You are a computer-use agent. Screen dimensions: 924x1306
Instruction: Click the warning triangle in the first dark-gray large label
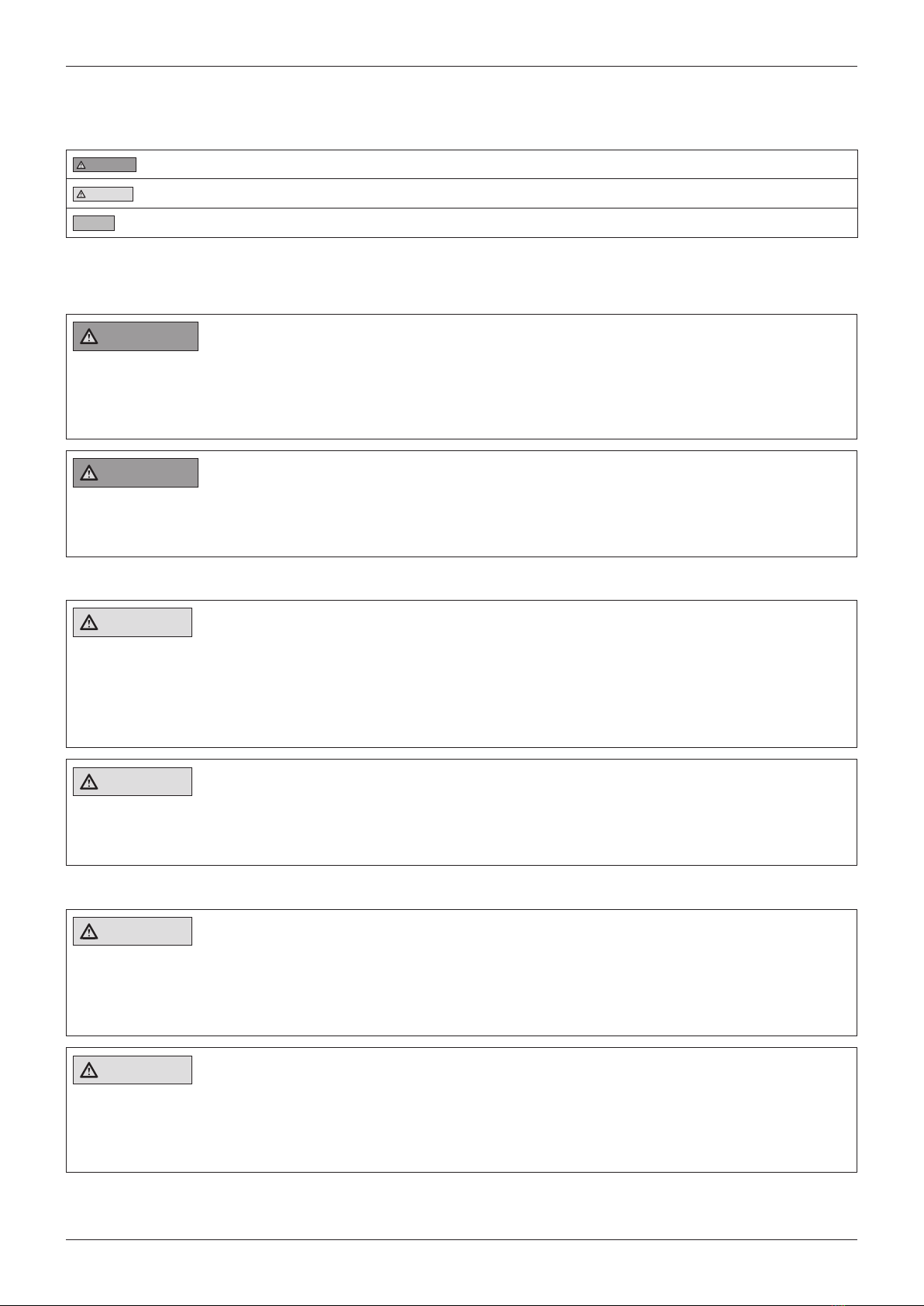point(89,336)
